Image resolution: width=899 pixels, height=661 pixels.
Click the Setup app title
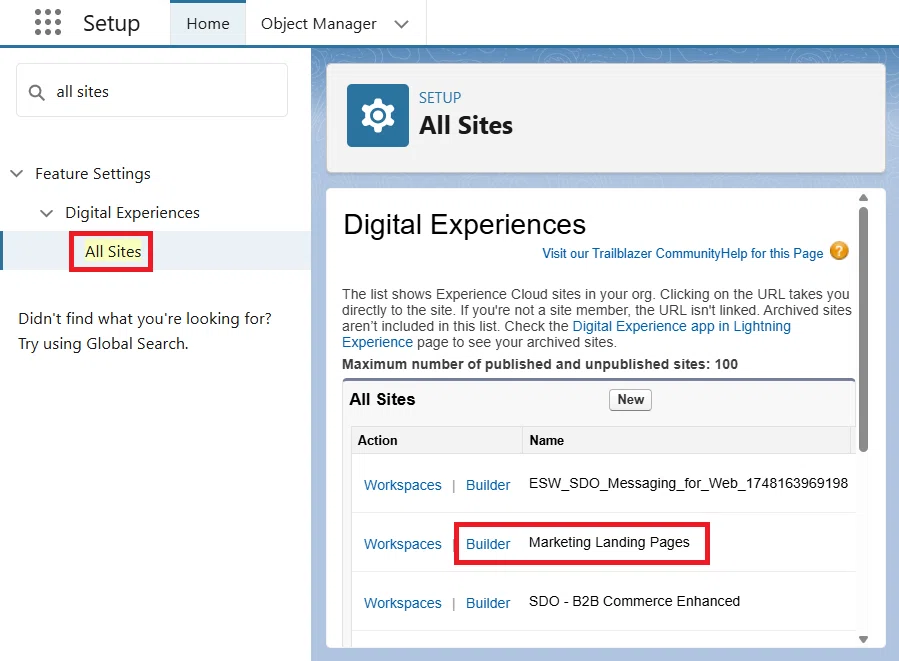click(111, 24)
